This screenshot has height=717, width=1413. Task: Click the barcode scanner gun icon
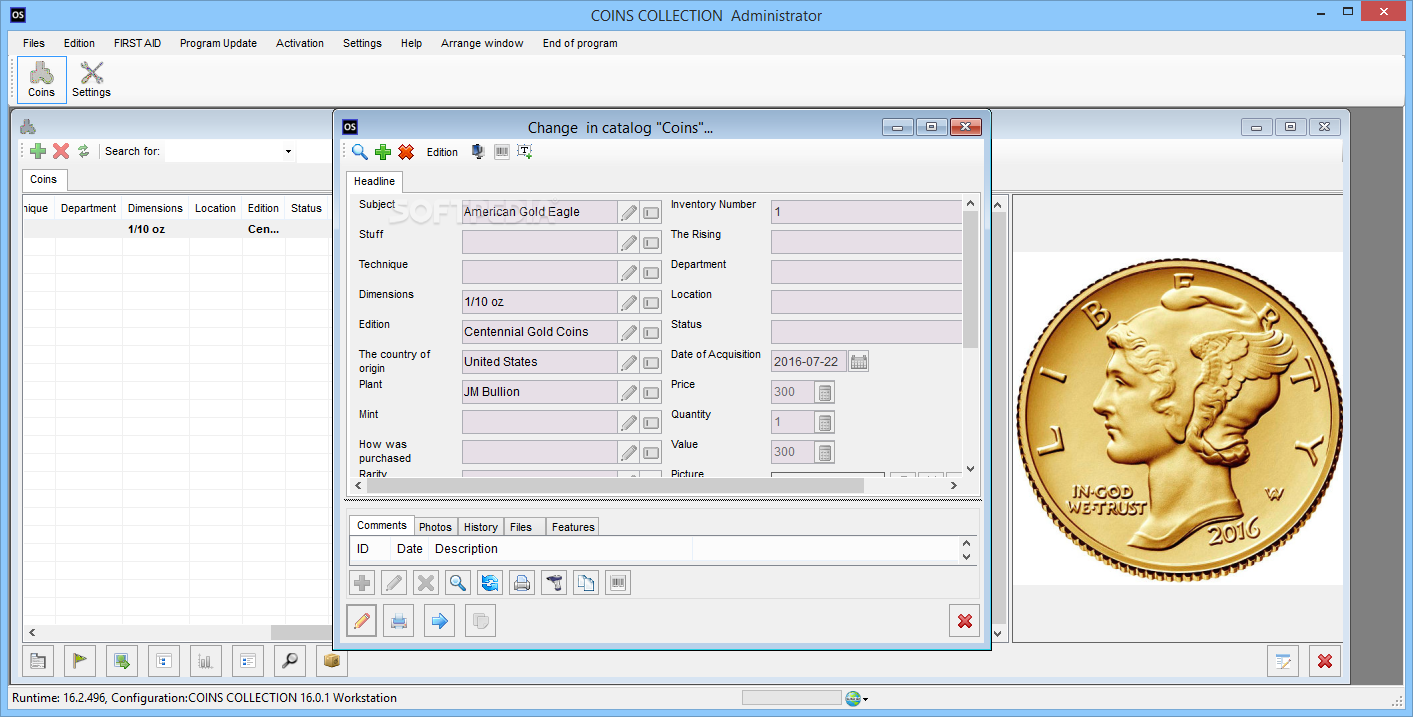(x=554, y=583)
